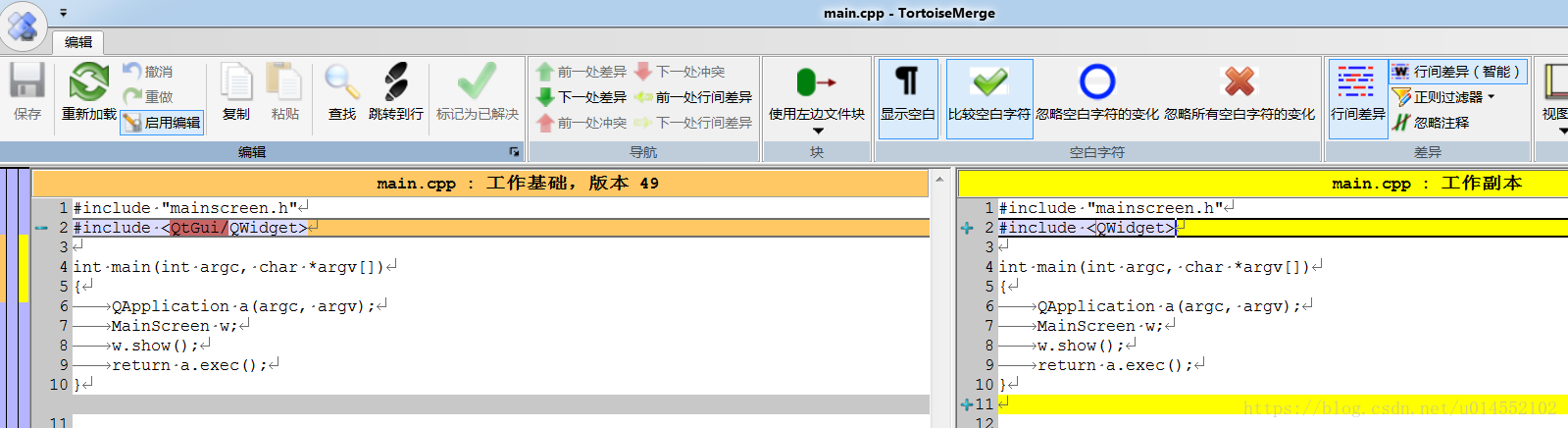This screenshot has width=1568, height=428.
Task: Toggle 忽略注释 ignore comments
Action: click(x=1431, y=122)
